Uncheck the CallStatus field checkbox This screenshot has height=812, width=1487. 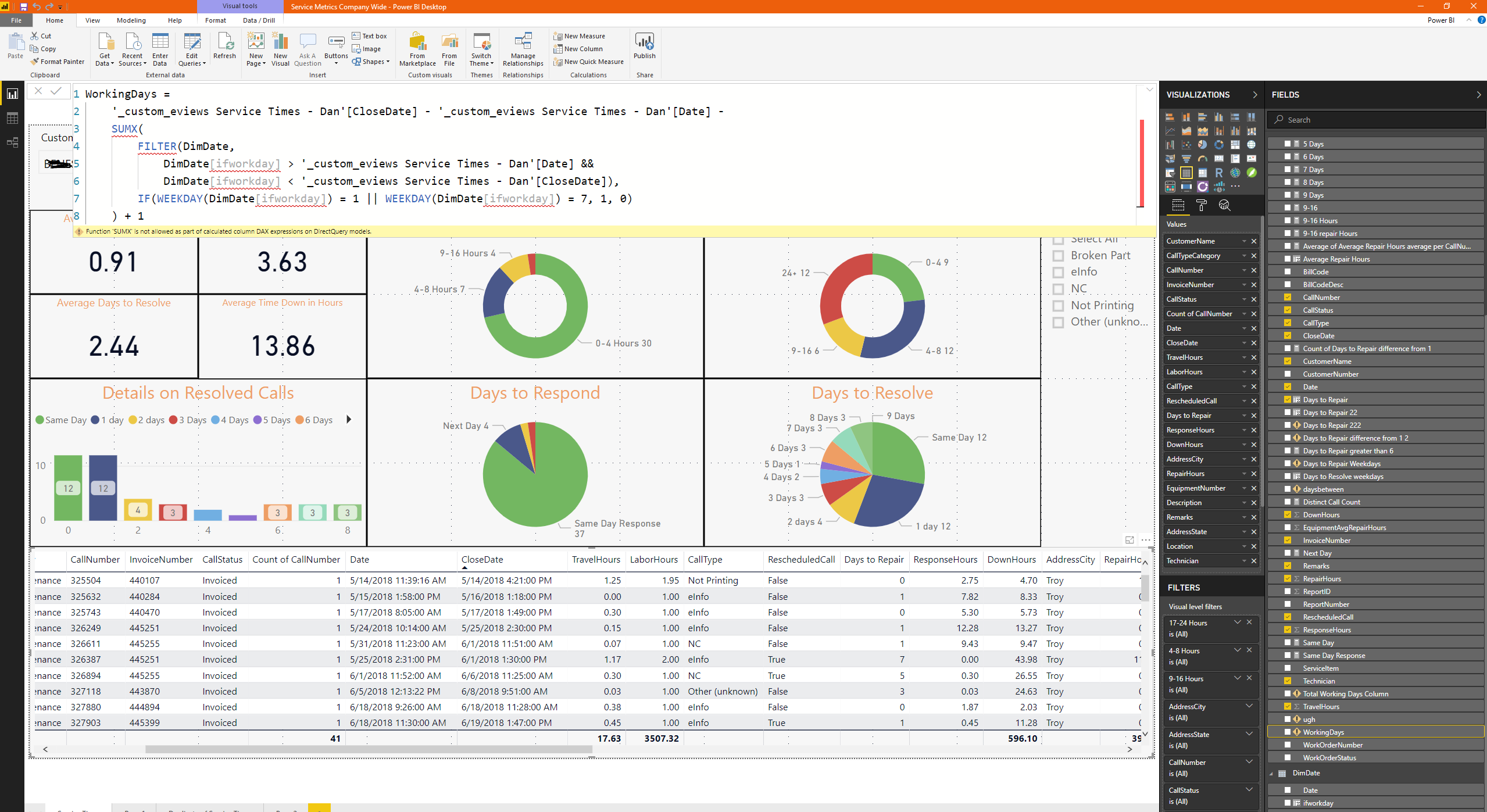coord(1288,310)
